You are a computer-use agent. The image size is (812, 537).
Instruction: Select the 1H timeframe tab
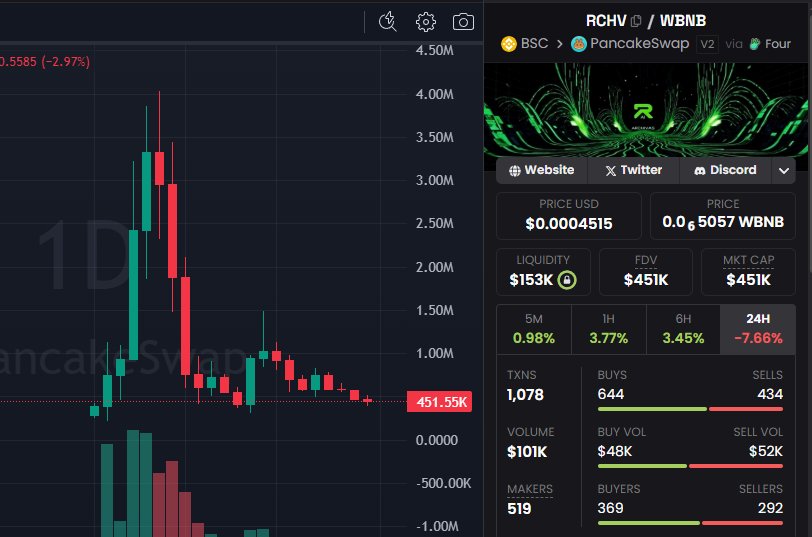click(x=608, y=329)
